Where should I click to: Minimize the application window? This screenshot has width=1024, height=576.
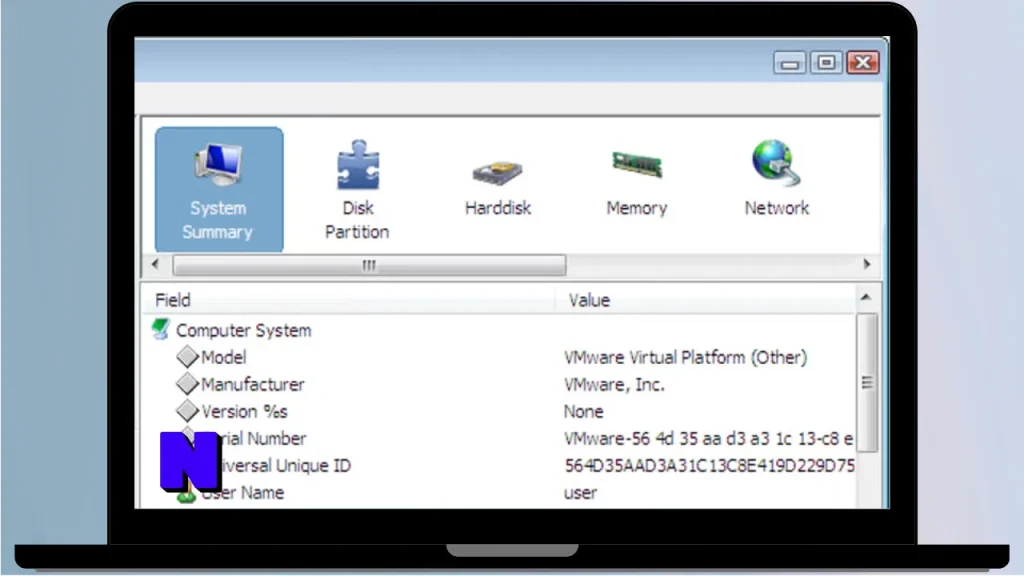pos(790,63)
